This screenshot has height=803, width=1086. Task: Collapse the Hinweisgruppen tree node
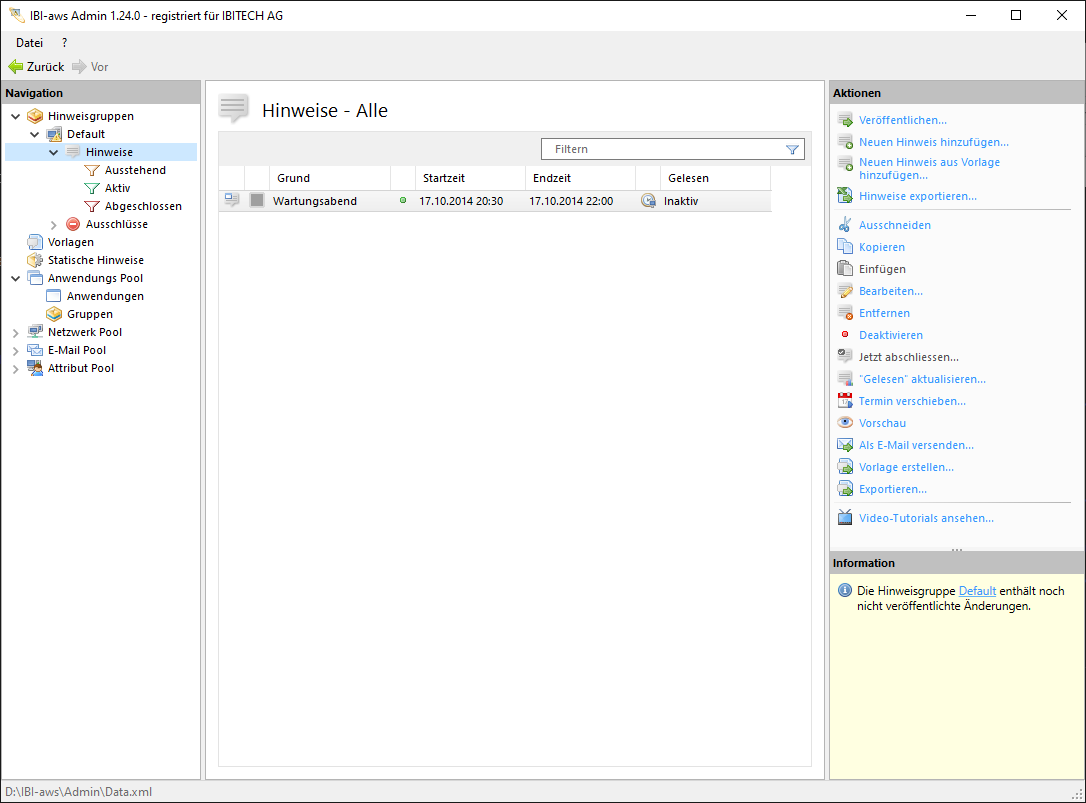click(x=16, y=116)
